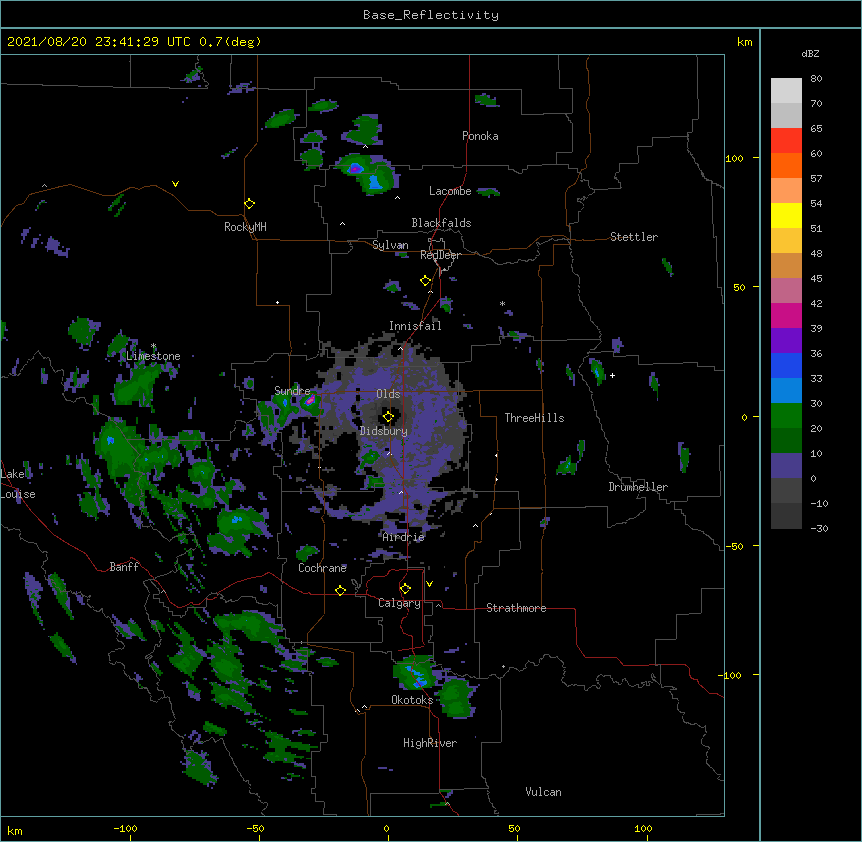Click the storm cell with magenta core near Sundre
The height and width of the screenshot is (842, 862).
pos(310,401)
